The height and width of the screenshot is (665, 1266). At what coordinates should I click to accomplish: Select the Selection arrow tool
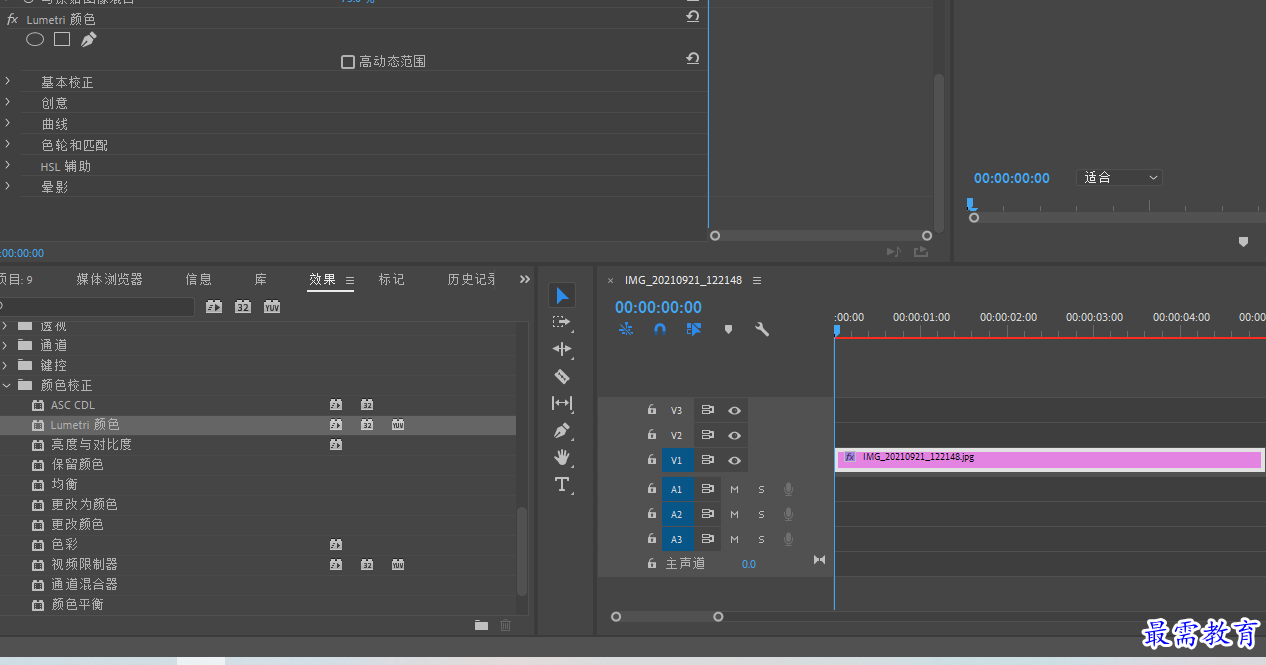coord(562,295)
